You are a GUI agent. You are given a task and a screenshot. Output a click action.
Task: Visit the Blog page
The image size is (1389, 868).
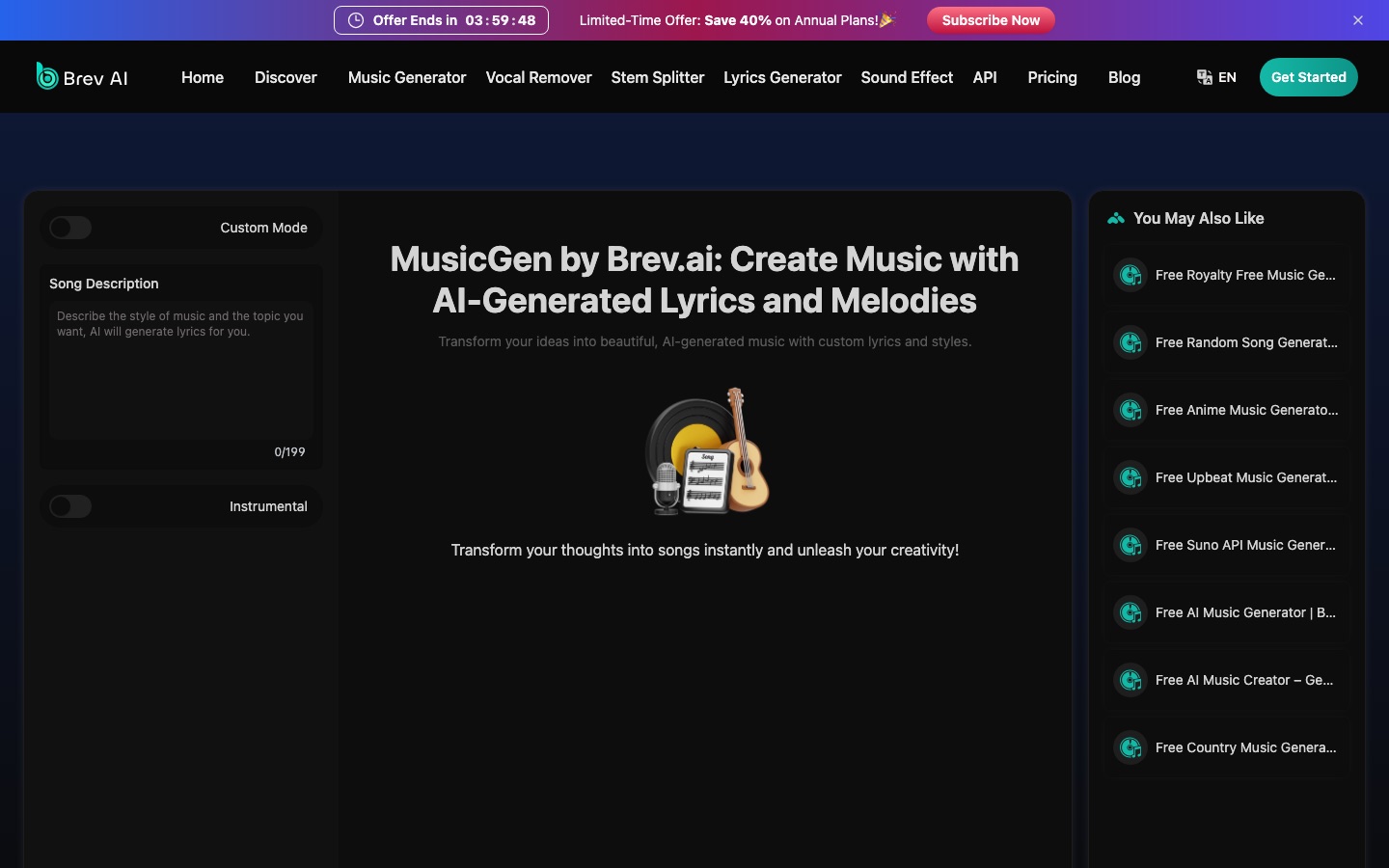point(1124,77)
